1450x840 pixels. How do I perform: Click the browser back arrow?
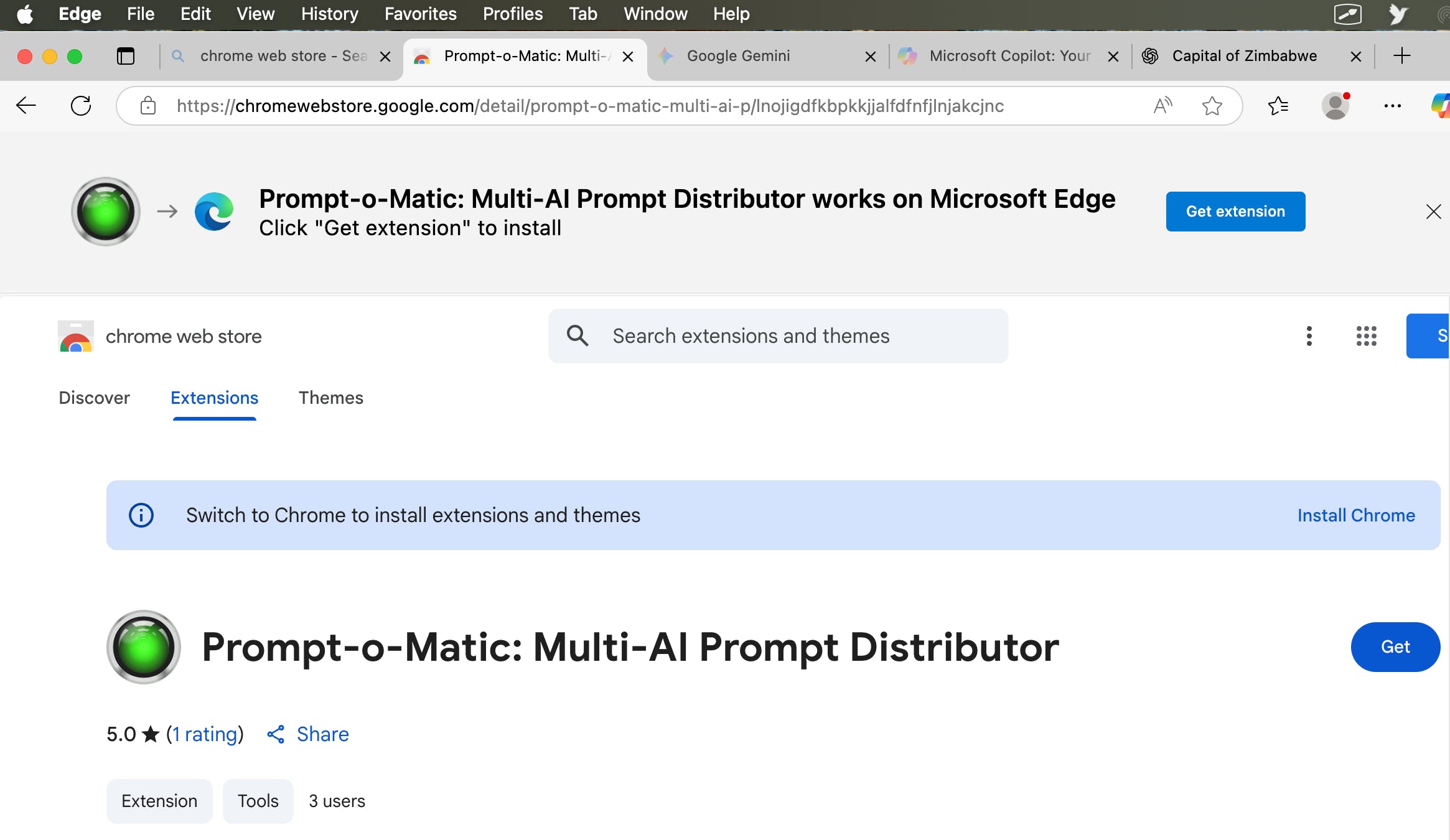click(26, 106)
